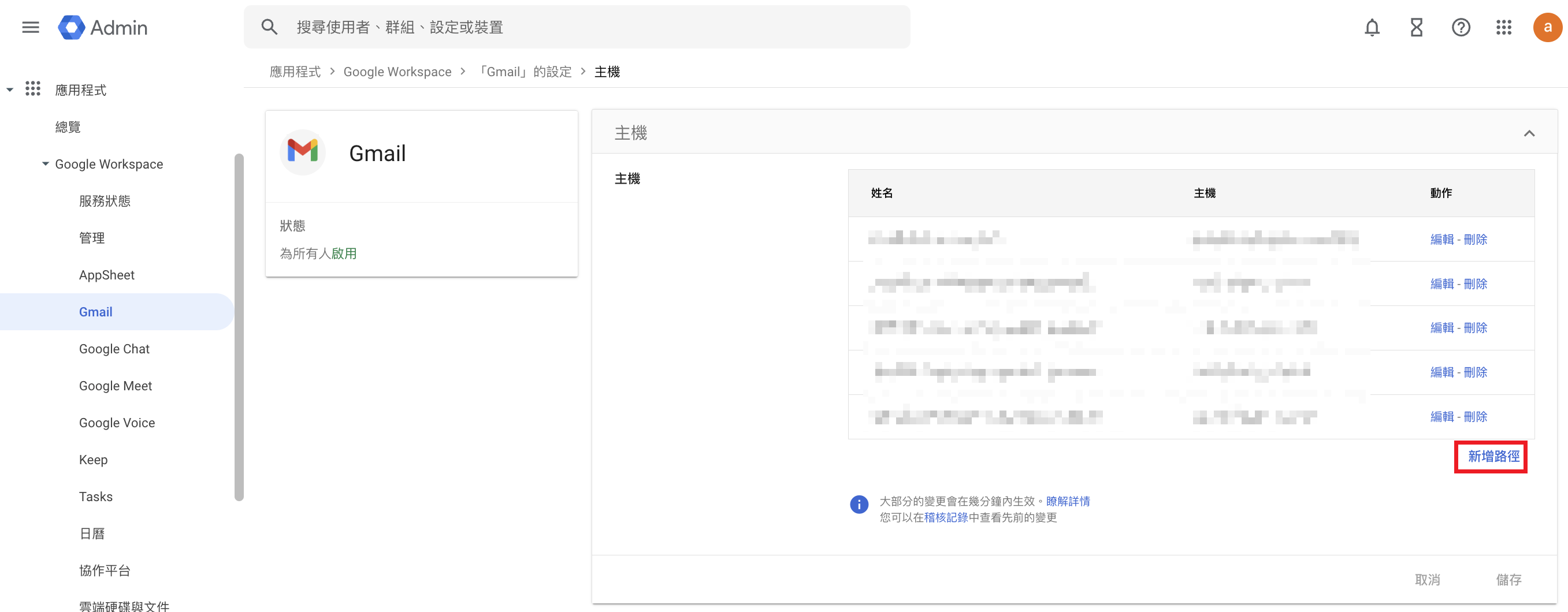This screenshot has width=1568, height=612.
Task: Open 管理 in the sidebar
Action: pyautogui.click(x=92, y=238)
